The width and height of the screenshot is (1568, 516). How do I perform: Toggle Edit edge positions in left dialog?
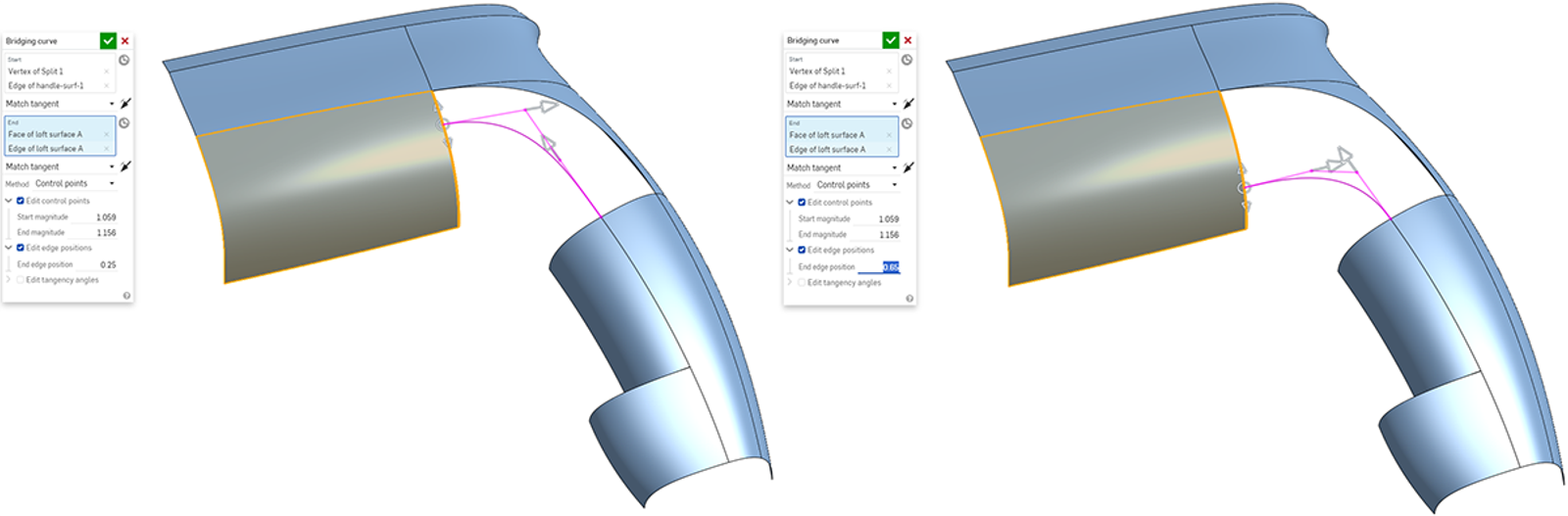click(x=21, y=248)
